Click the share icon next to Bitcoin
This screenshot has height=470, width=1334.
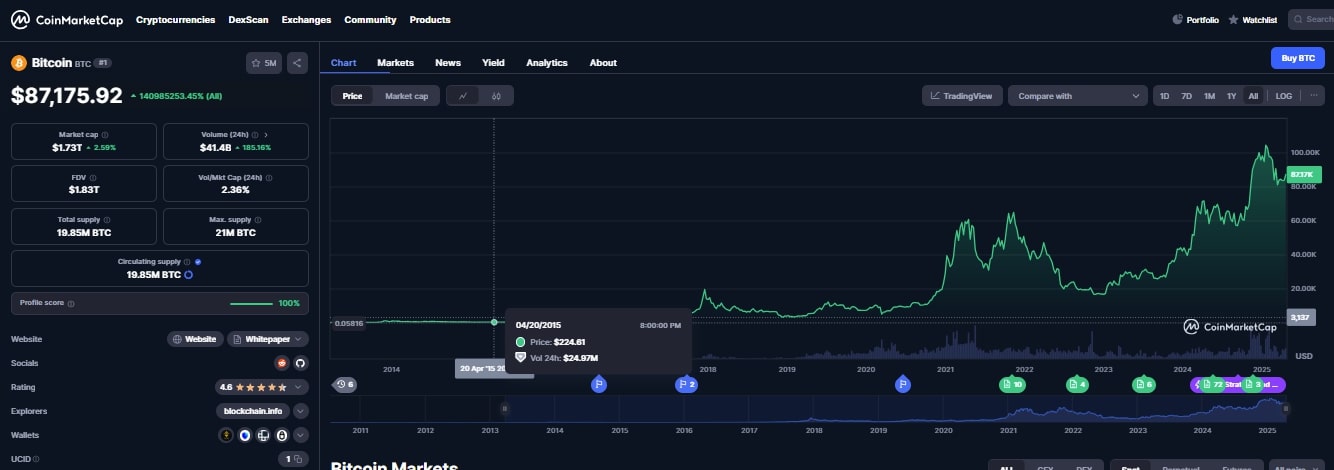(297, 63)
